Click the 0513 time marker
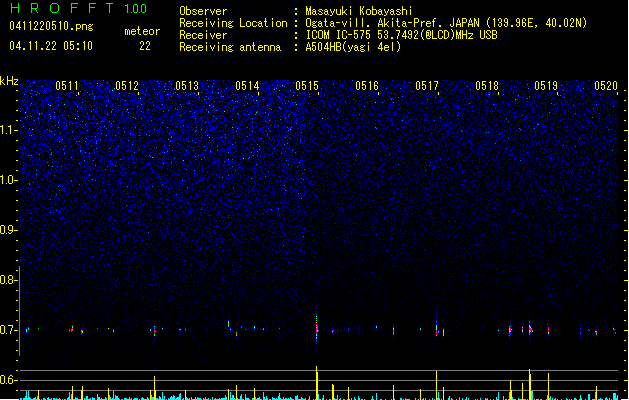629x400 pixels. pyautogui.click(x=187, y=86)
